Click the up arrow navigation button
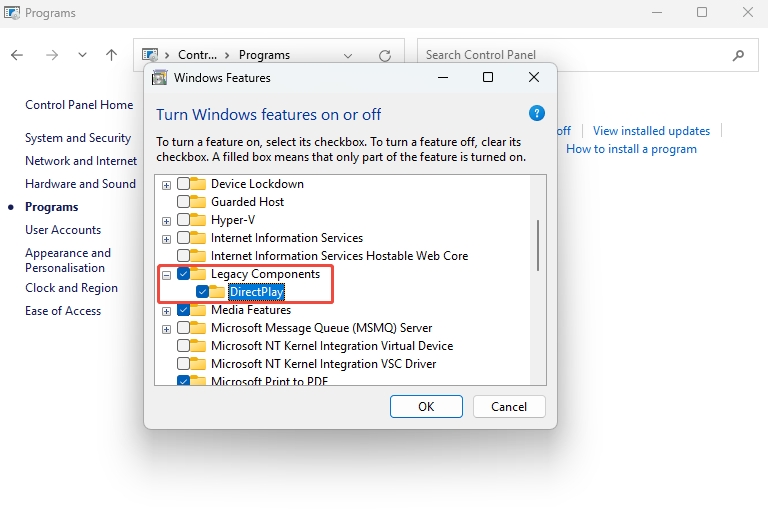Image resolution: width=768 pixels, height=519 pixels. coord(111,55)
